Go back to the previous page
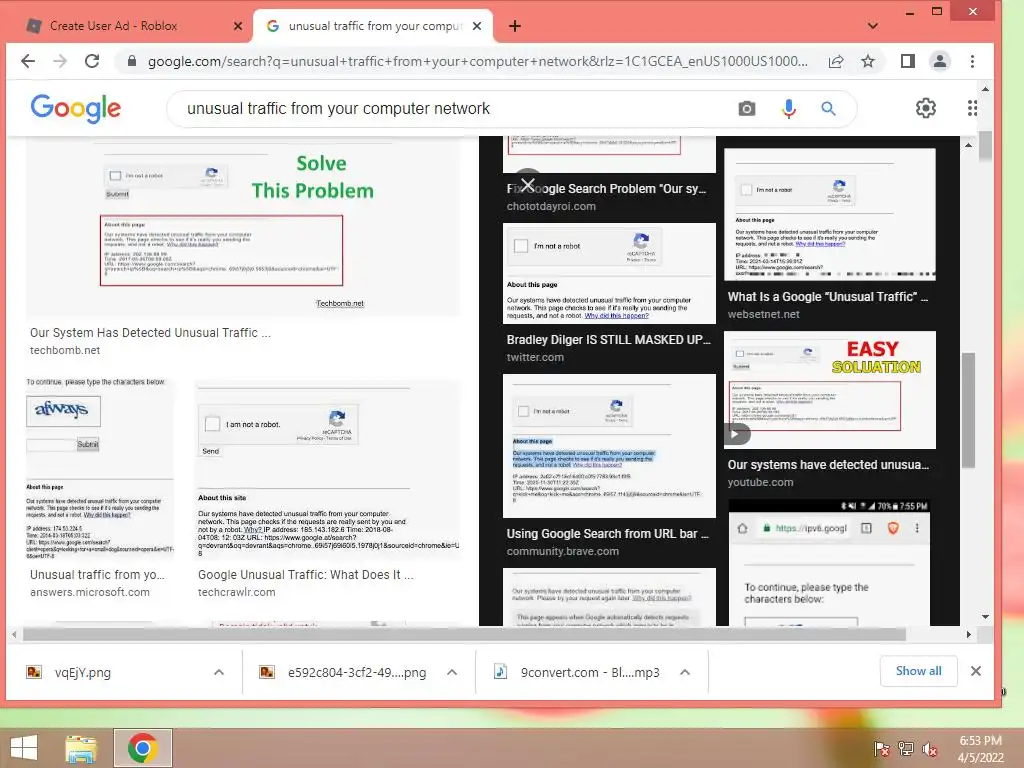This screenshot has height=768, width=1024. tap(27, 61)
